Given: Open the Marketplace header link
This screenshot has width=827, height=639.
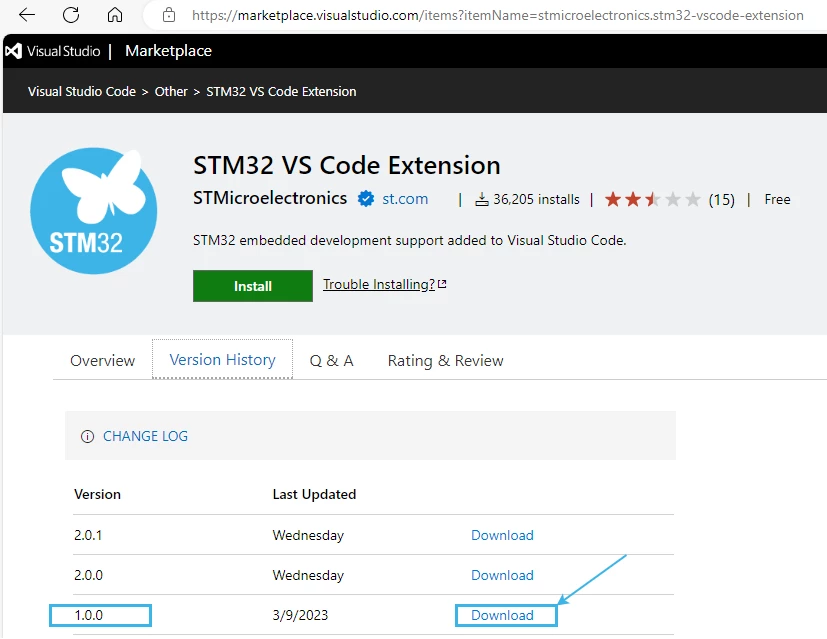Looking at the screenshot, I should click(168, 51).
